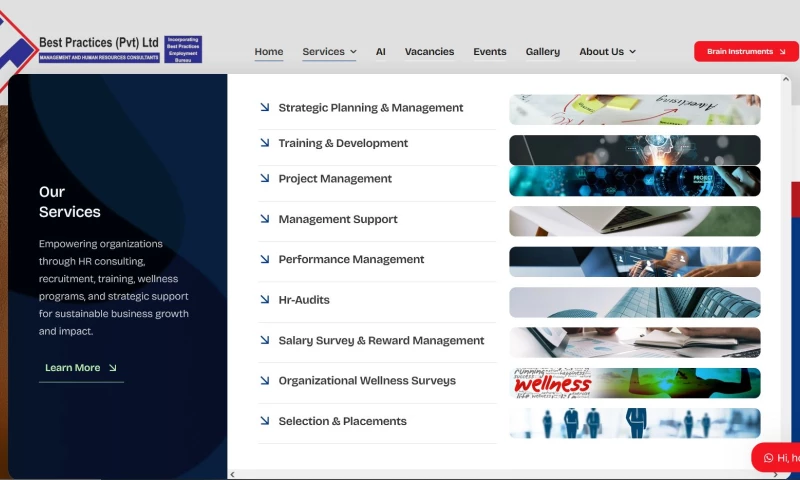Click the arrow icon beside Selection & Placements
Image resolution: width=800 pixels, height=480 pixels.
click(265, 421)
